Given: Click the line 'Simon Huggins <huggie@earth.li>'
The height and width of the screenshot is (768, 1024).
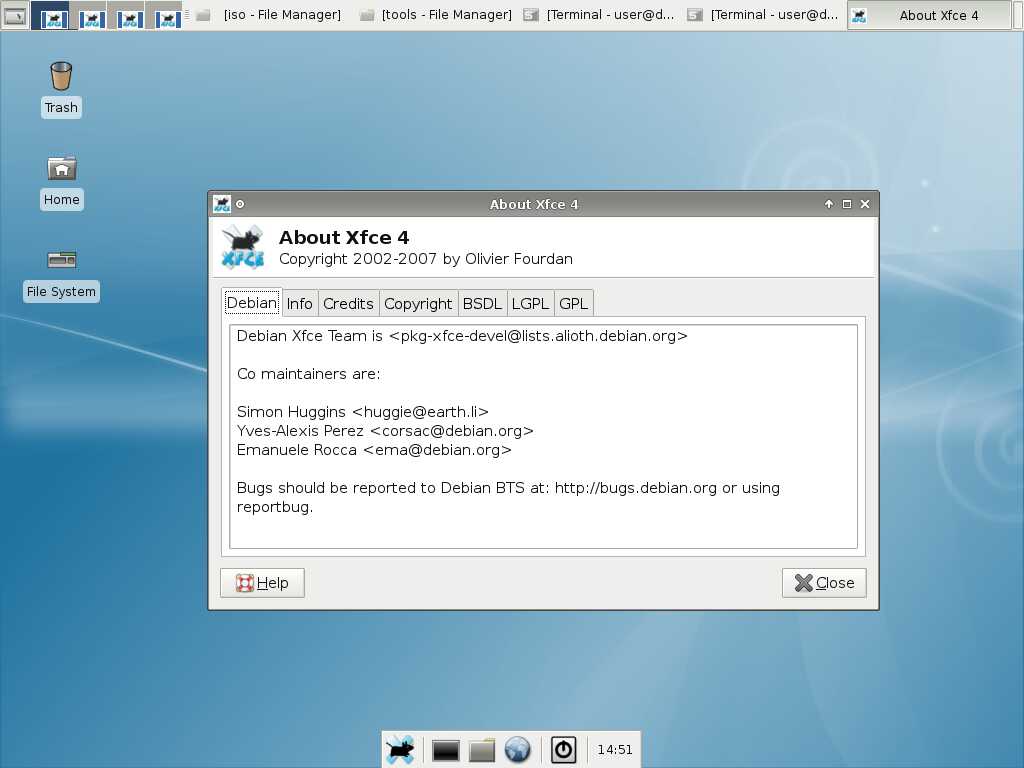Looking at the screenshot, I should 362,412.
